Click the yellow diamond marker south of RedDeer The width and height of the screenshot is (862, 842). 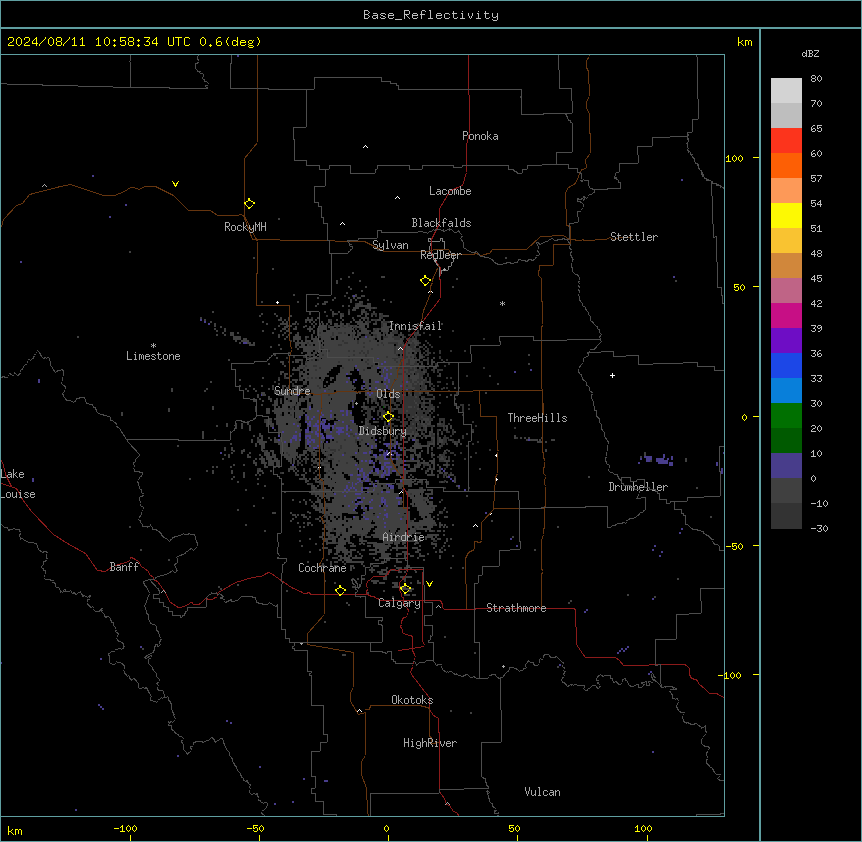point(426,281)
